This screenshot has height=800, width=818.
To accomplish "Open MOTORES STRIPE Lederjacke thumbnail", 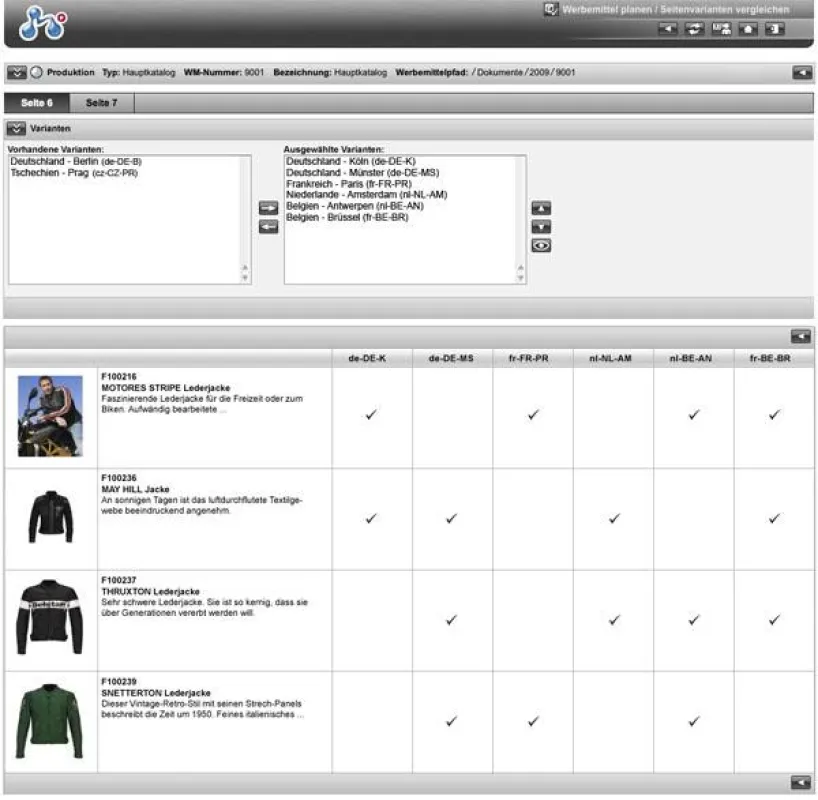I will pyautogui.click(x=50, y=416).
